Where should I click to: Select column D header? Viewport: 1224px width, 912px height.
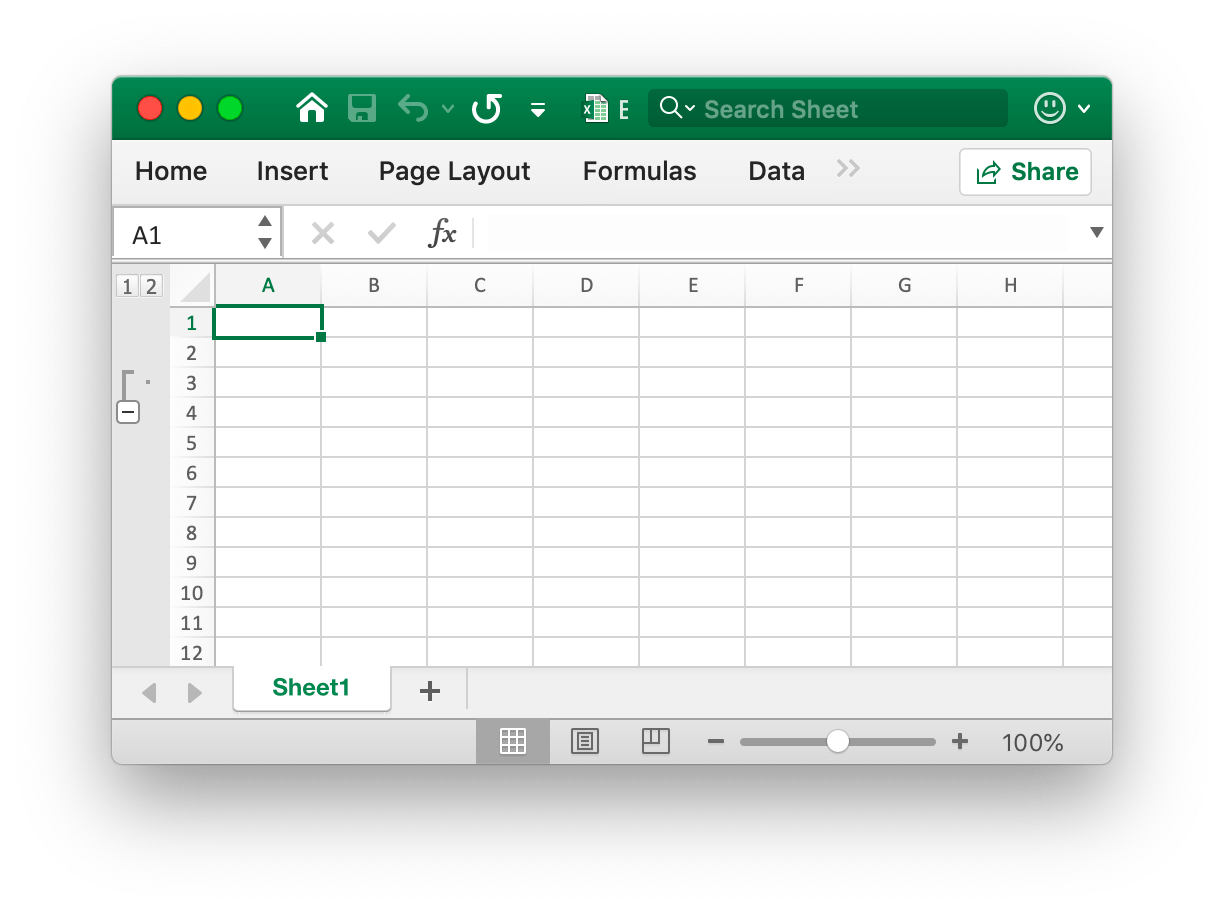point(586,285)
